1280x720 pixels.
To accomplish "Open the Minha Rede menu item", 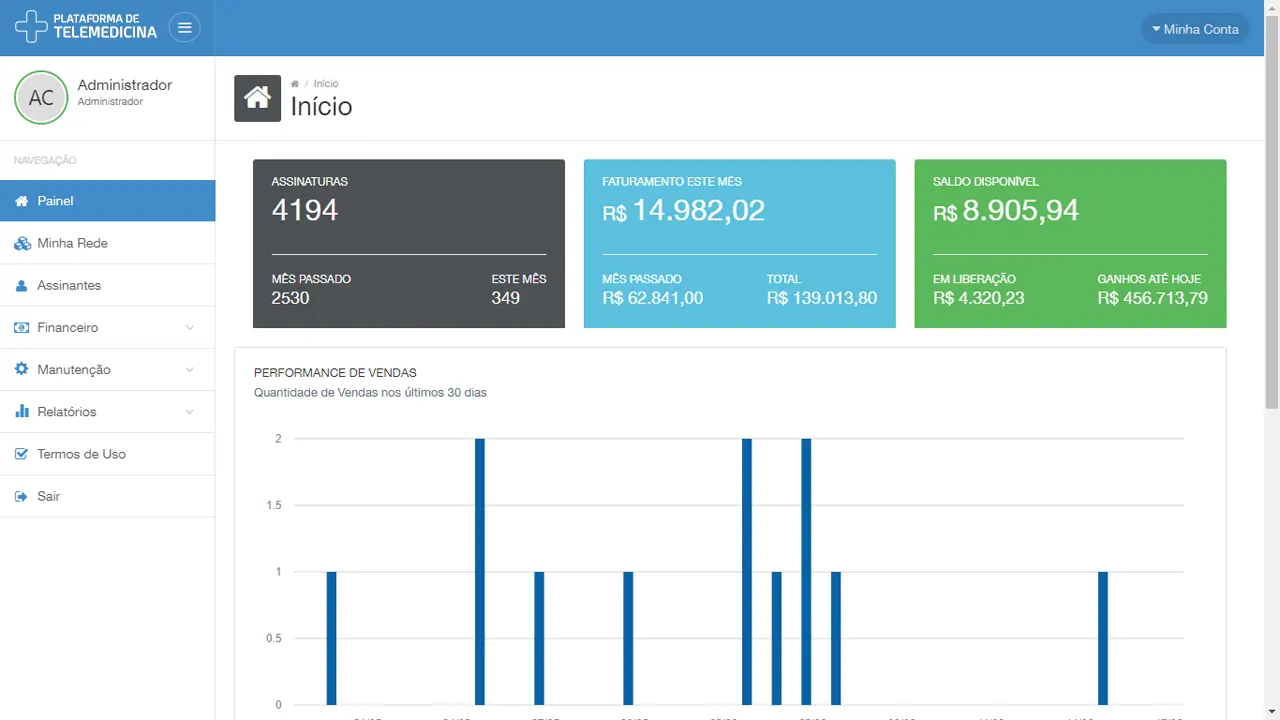I will [108, 243].
